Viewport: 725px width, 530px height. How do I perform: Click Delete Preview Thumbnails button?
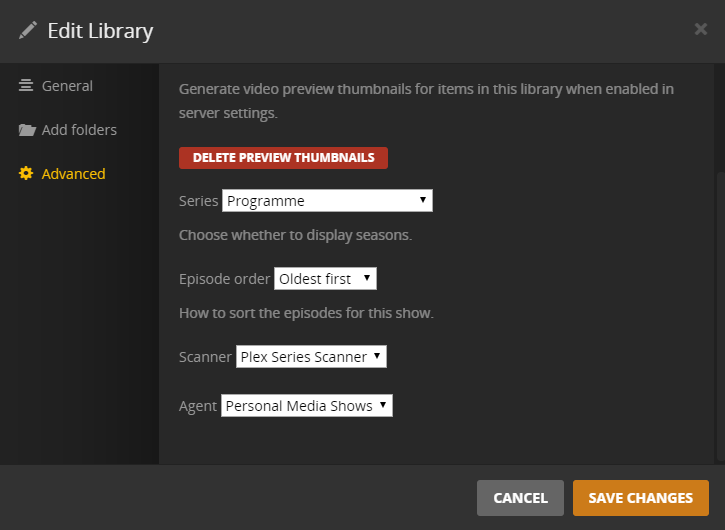point(283,158)
